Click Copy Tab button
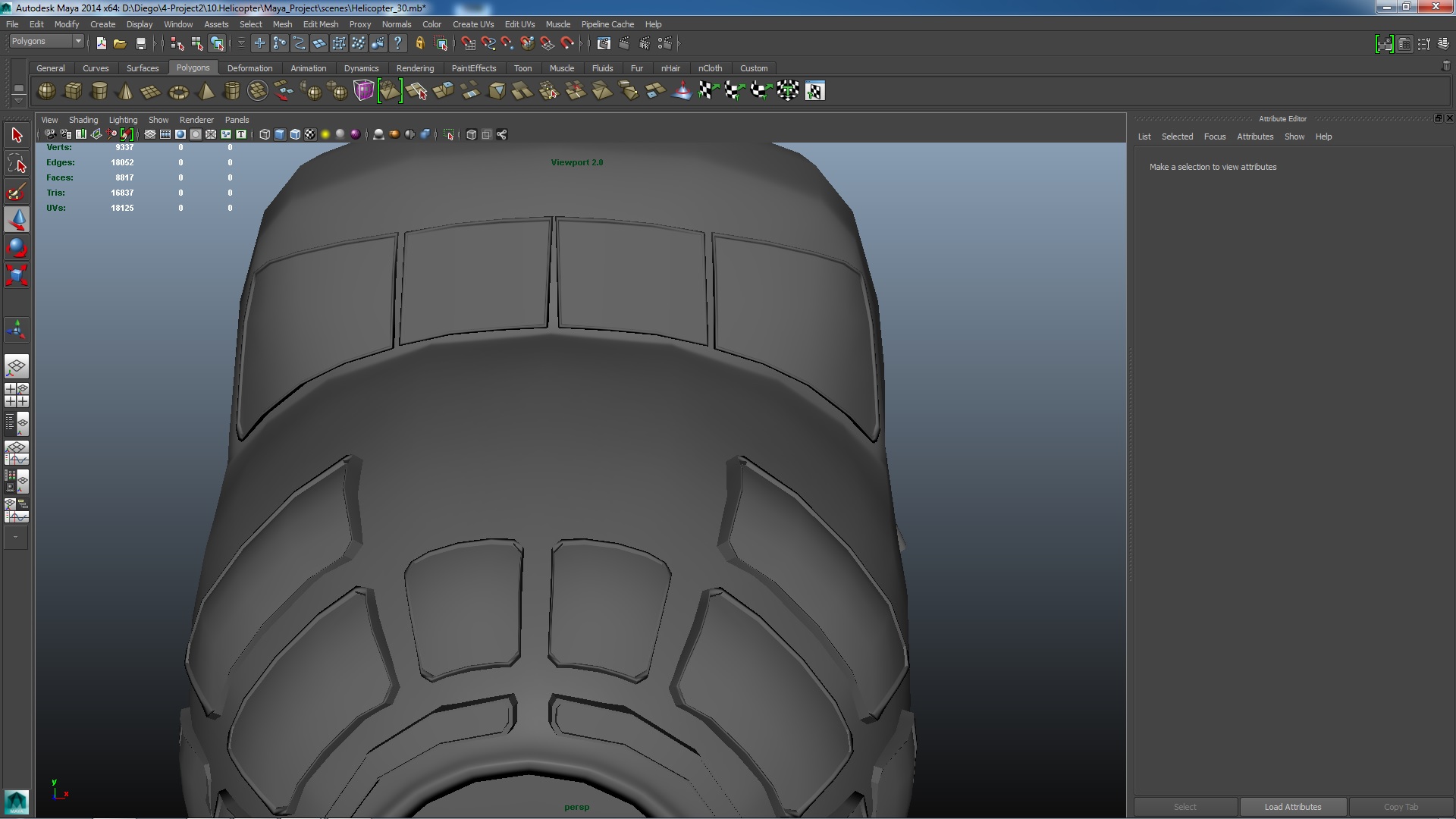Screen dimensions: 1456x819 1400,807
